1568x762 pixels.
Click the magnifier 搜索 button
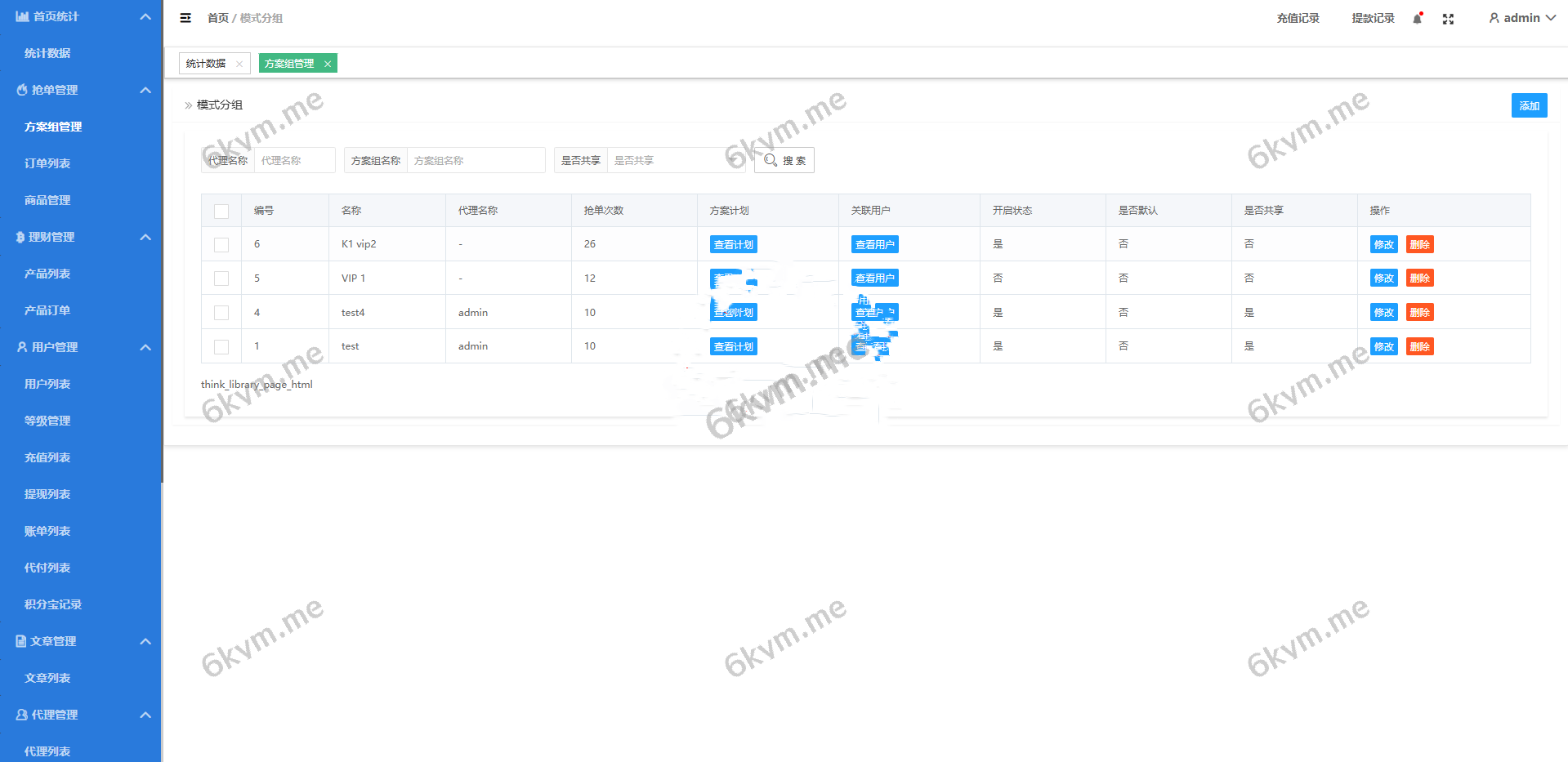(784, 161)
